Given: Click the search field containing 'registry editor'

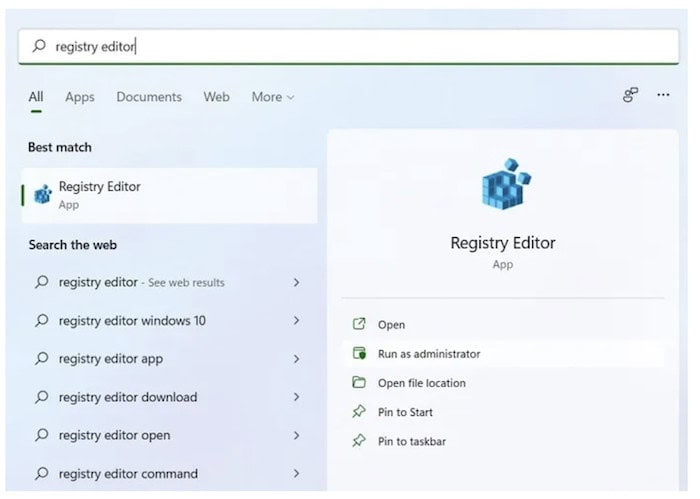Looking at the screenshot, I should (x=348, y=46).
